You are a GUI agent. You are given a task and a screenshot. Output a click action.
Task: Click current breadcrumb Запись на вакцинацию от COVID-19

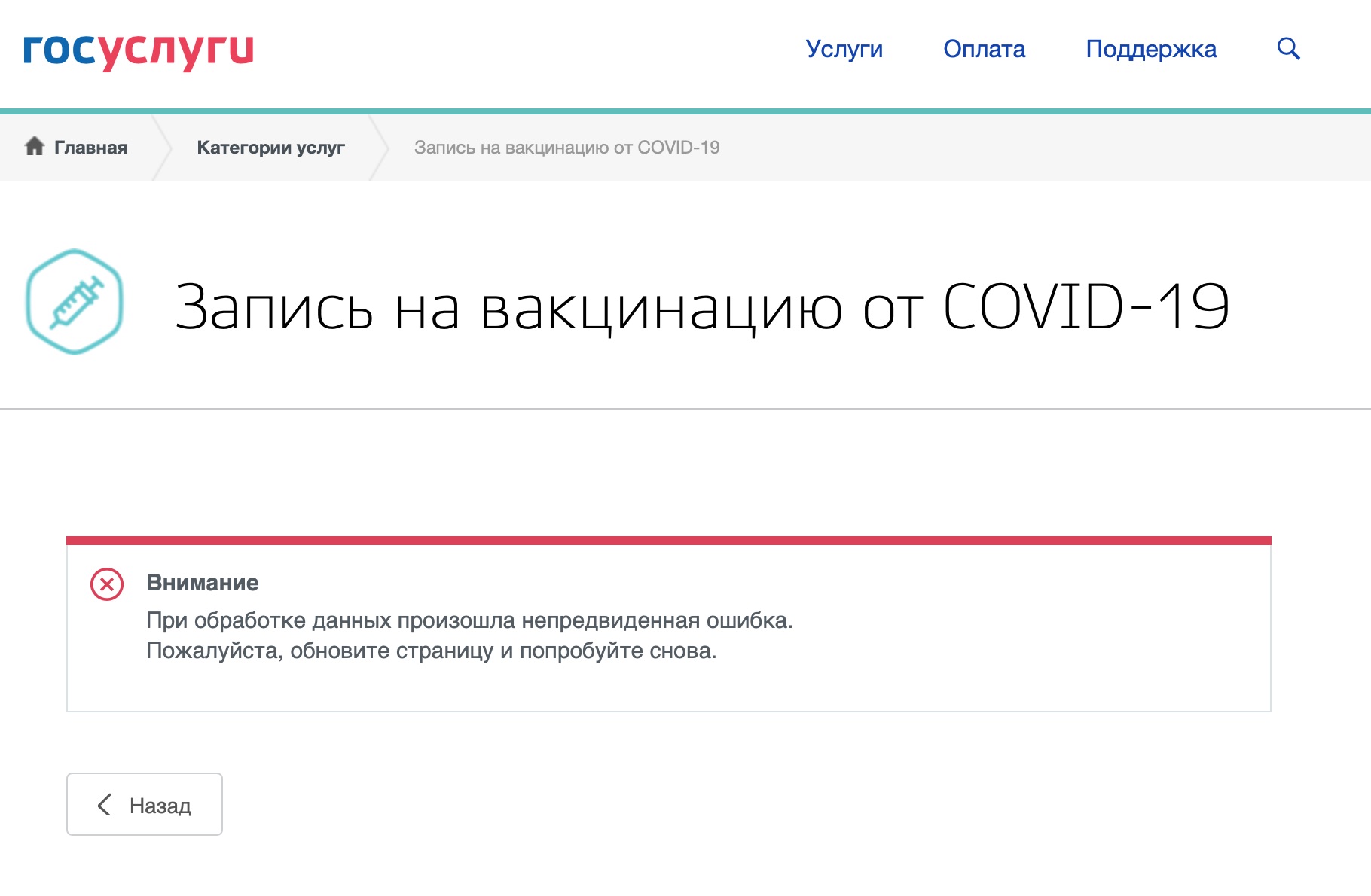coord(566,148)
